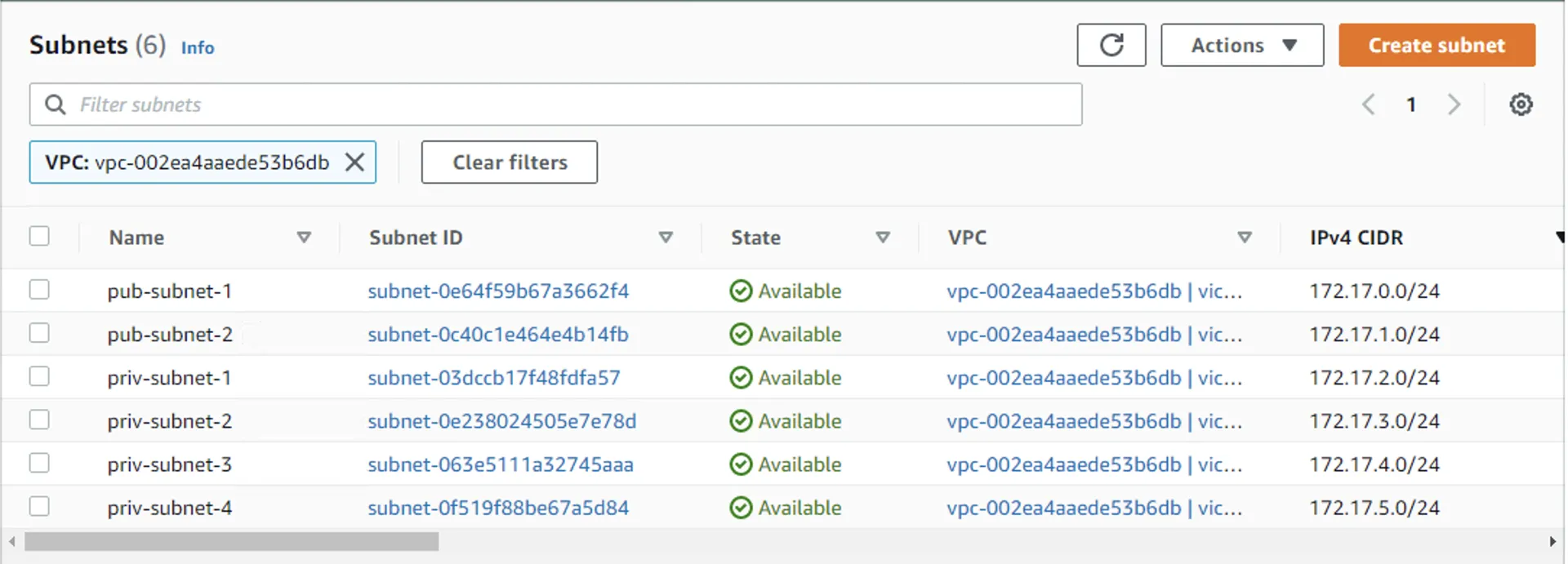
Task: Toggle the select-all header checkbox
Action: 39,236
